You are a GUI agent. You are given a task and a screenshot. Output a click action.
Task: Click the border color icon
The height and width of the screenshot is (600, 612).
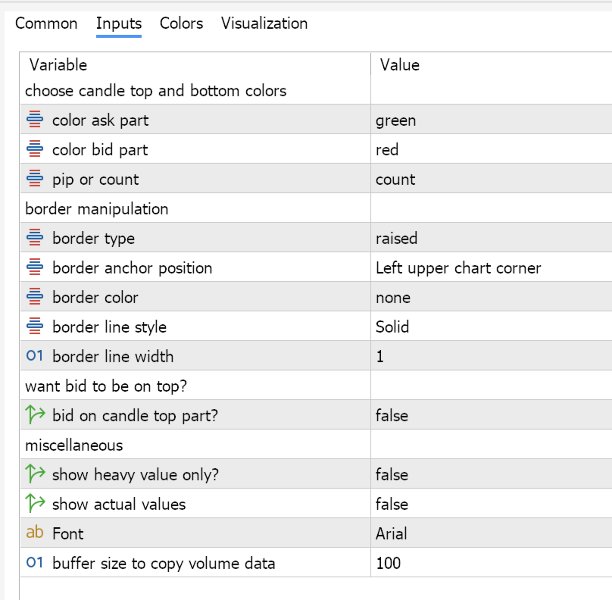click(x=35, y=297)
